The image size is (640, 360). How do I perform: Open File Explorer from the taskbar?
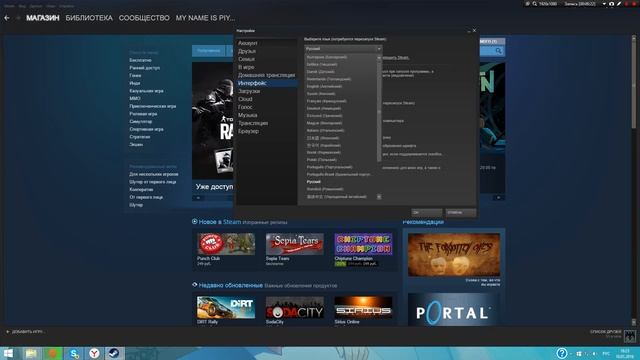pos(31,353)
